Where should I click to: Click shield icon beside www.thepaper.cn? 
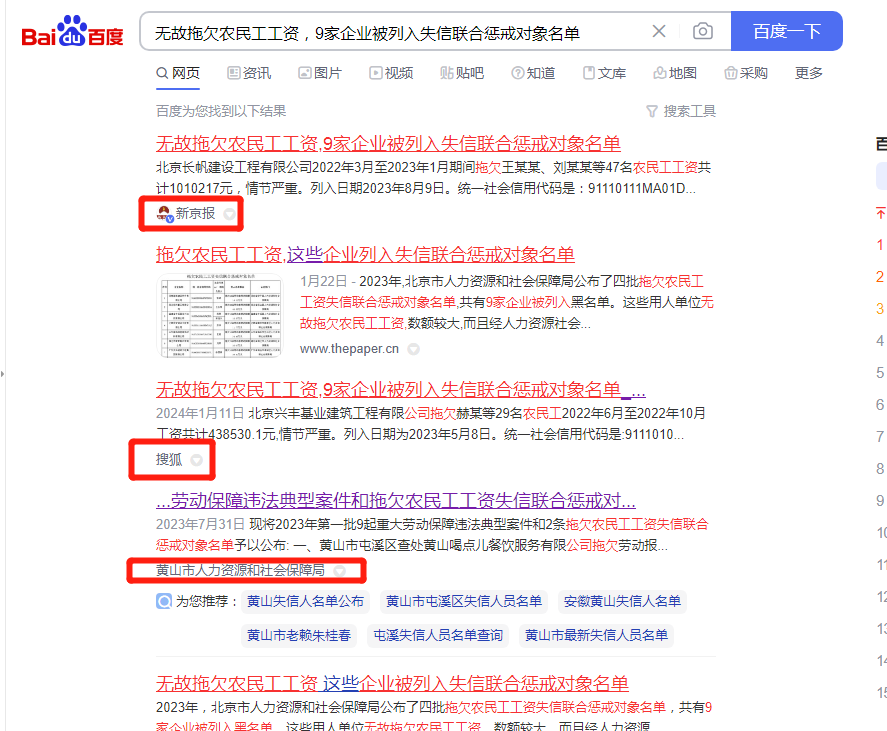tap(413, 349)
